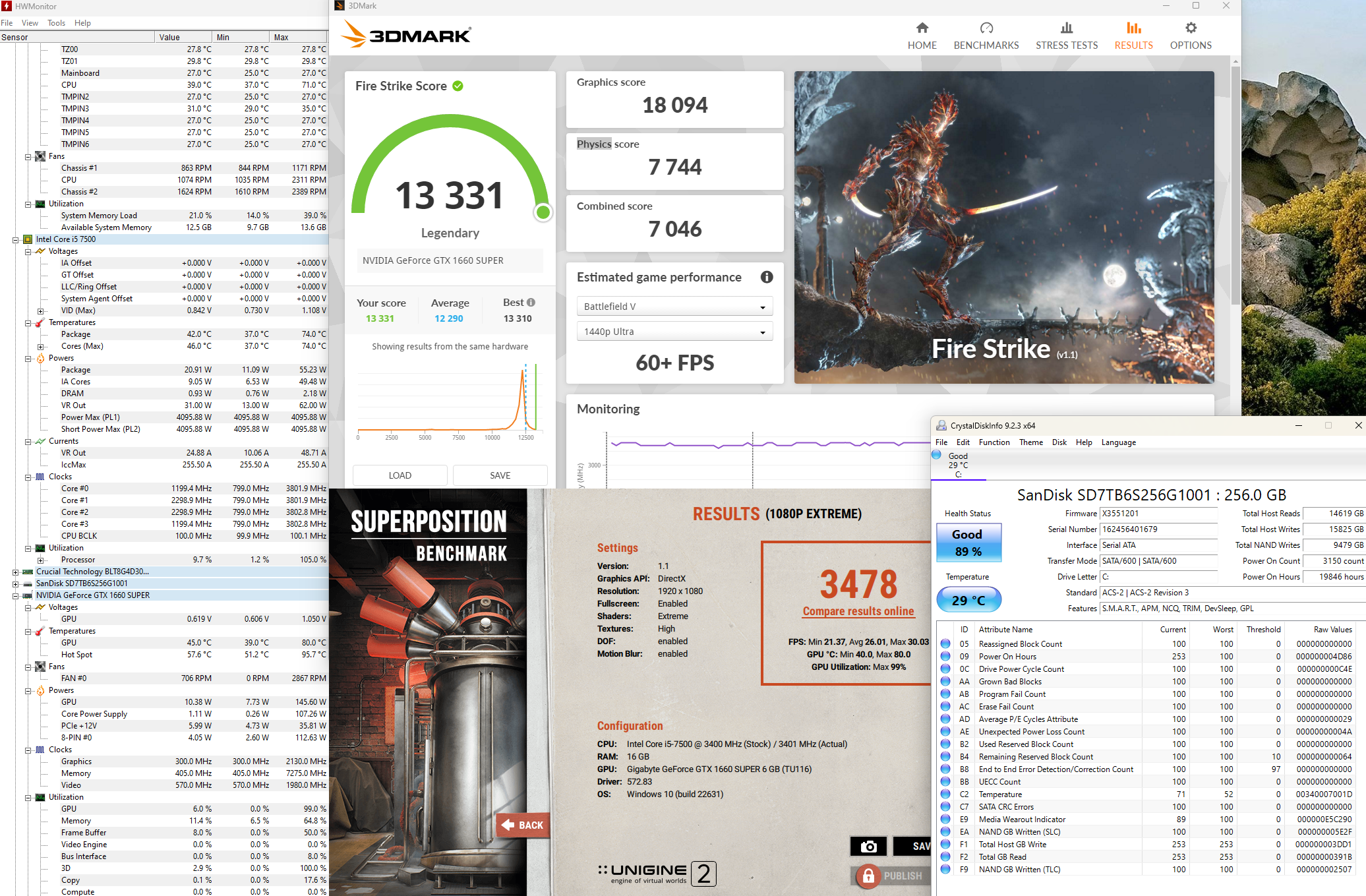Image resolution: width=1366 pixels, height=896 pixels.
Task: Click the NVIDIA GeForce GTX 1660 SUPER label in 3DMark
Action: (450, 260)
